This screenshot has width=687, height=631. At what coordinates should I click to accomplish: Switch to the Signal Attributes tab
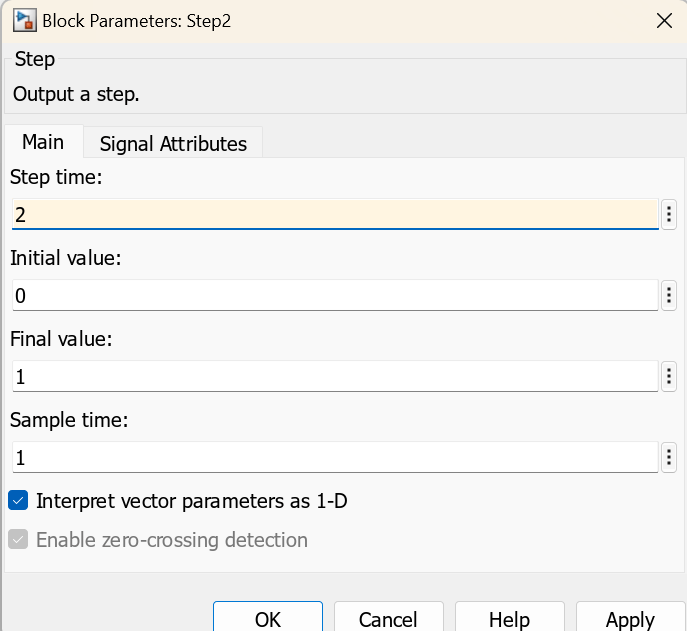tap(173, 143)
